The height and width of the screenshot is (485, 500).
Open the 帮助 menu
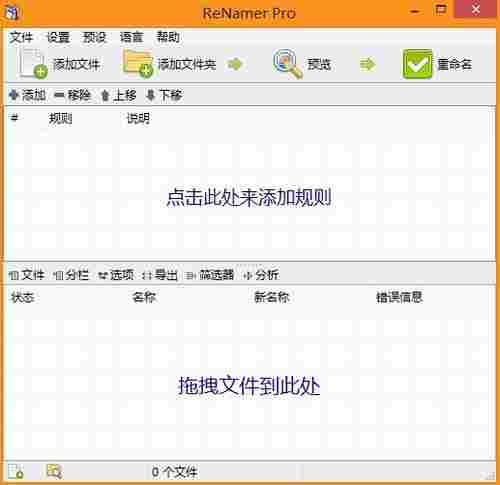click(168, 37)
